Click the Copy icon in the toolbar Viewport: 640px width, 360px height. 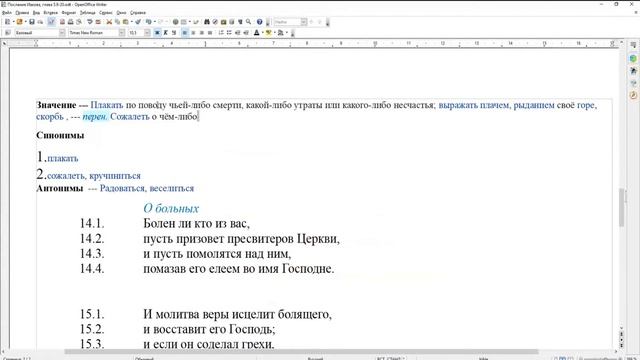pyautogui.click(x=117, y=22)
